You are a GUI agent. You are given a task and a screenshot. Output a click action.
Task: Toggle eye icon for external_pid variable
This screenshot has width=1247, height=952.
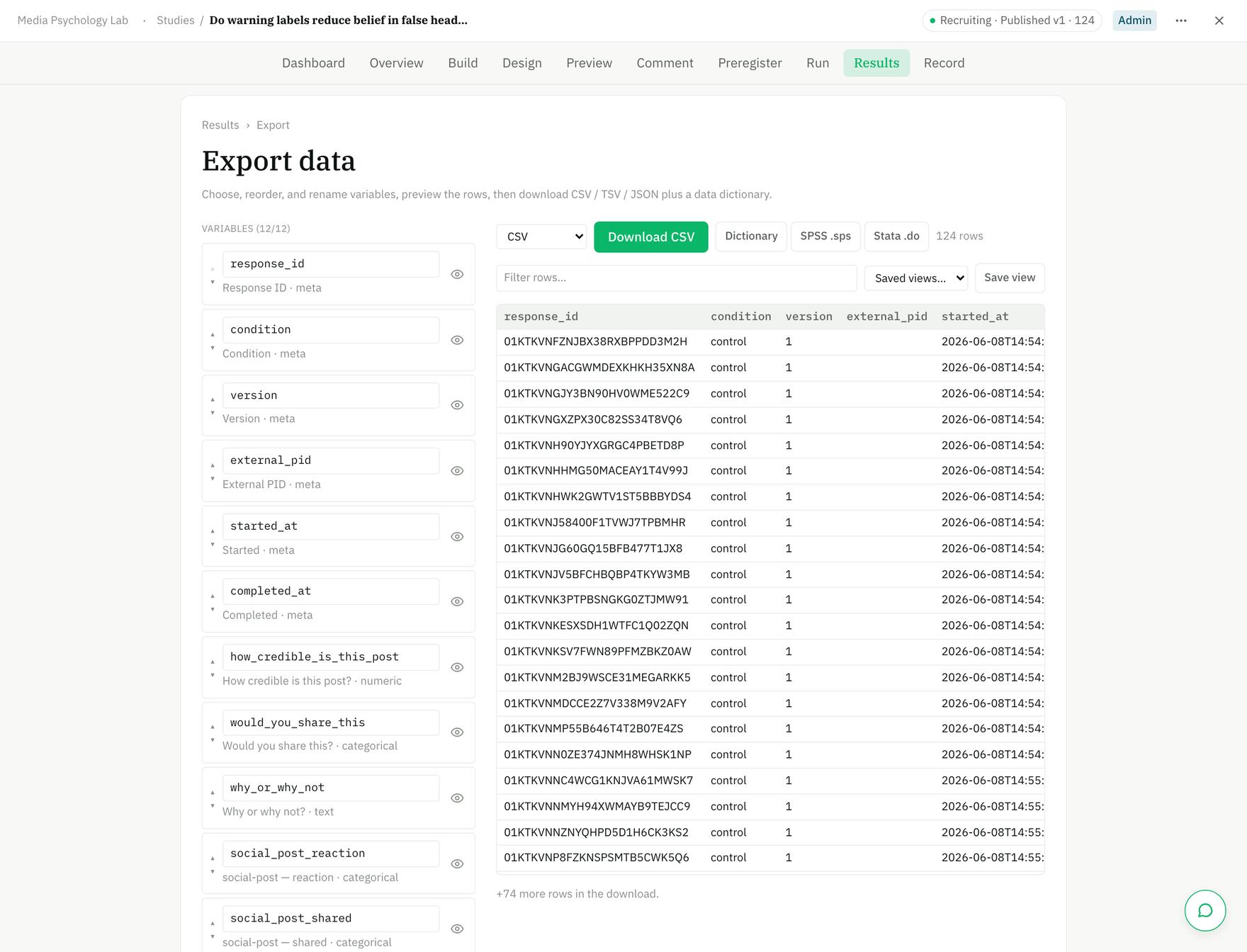pos(458,471)
